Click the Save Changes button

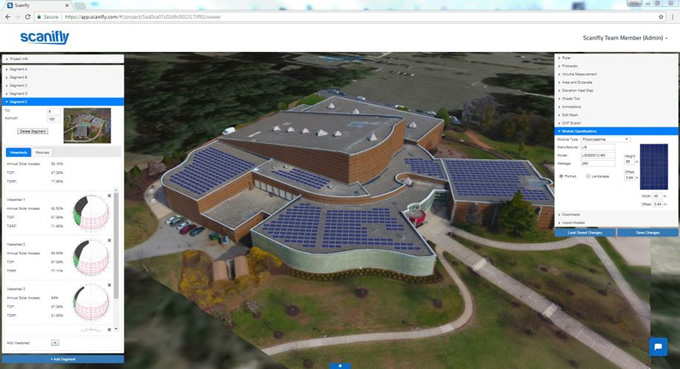[x=647, y=233]
